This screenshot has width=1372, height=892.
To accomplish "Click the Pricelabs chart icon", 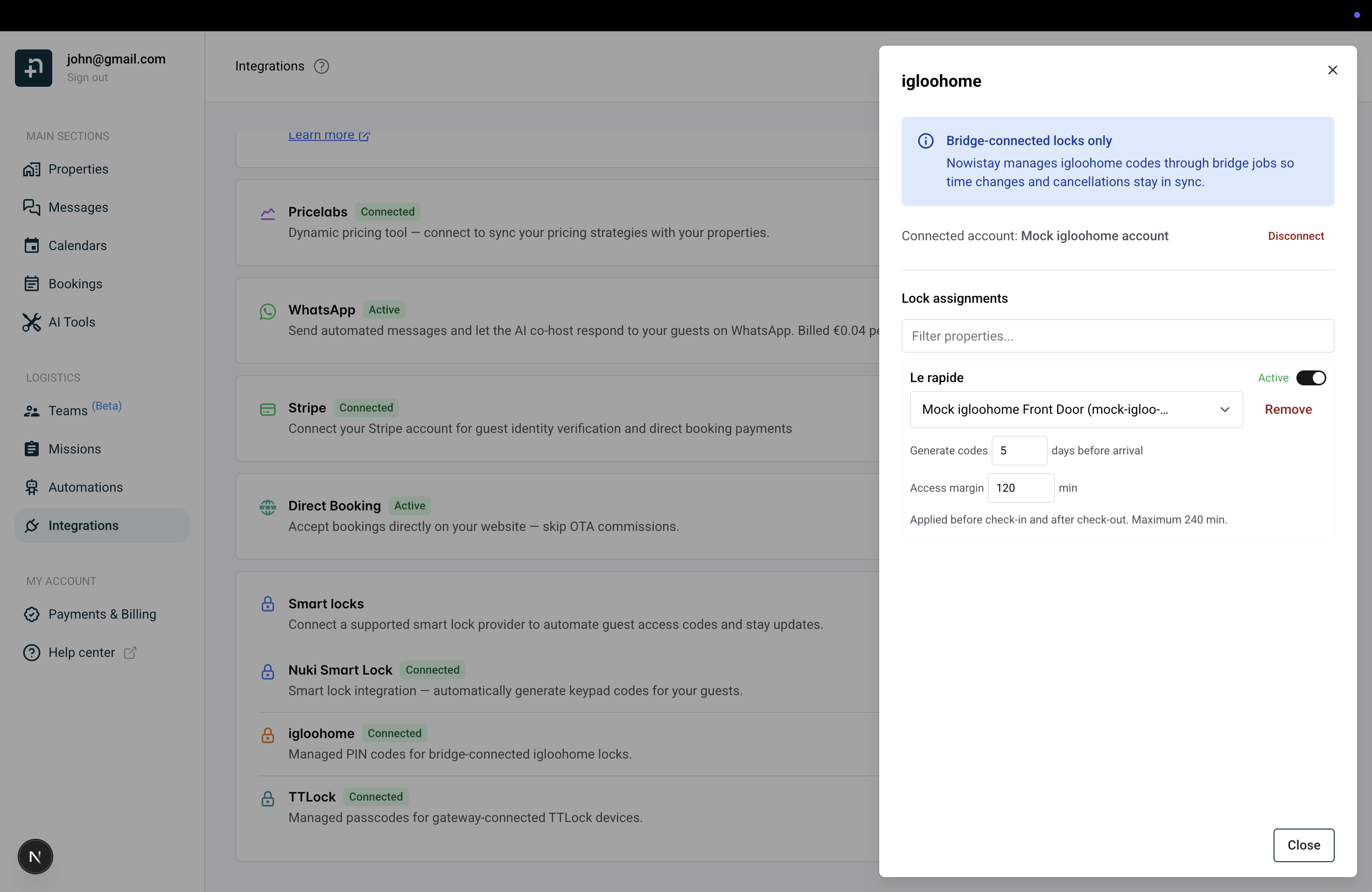I will pyautogui.click(x=267, y=214).
